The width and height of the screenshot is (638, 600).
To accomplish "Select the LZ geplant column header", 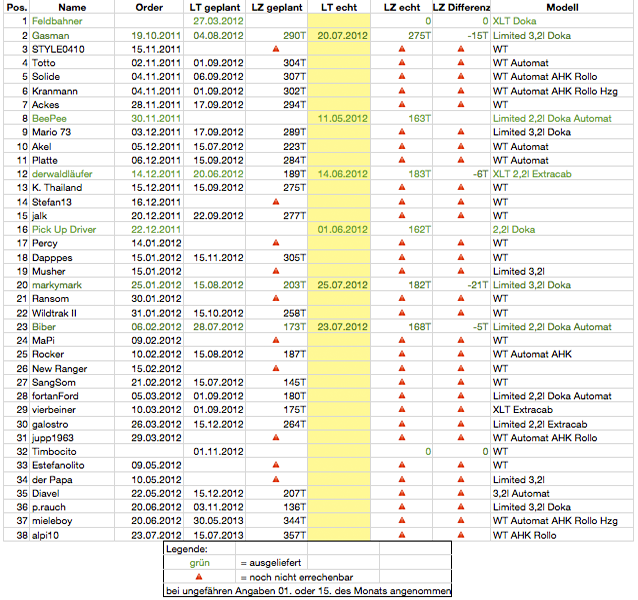I will pyautogui.click(x=277, y=7).
